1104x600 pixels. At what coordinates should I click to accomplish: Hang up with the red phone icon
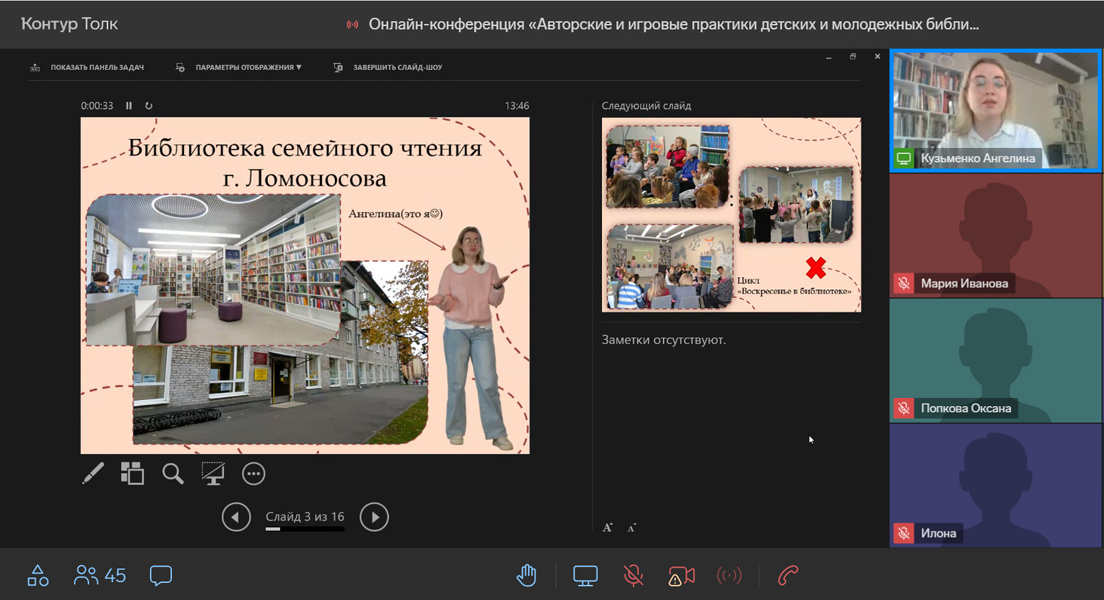pos(788,575)
